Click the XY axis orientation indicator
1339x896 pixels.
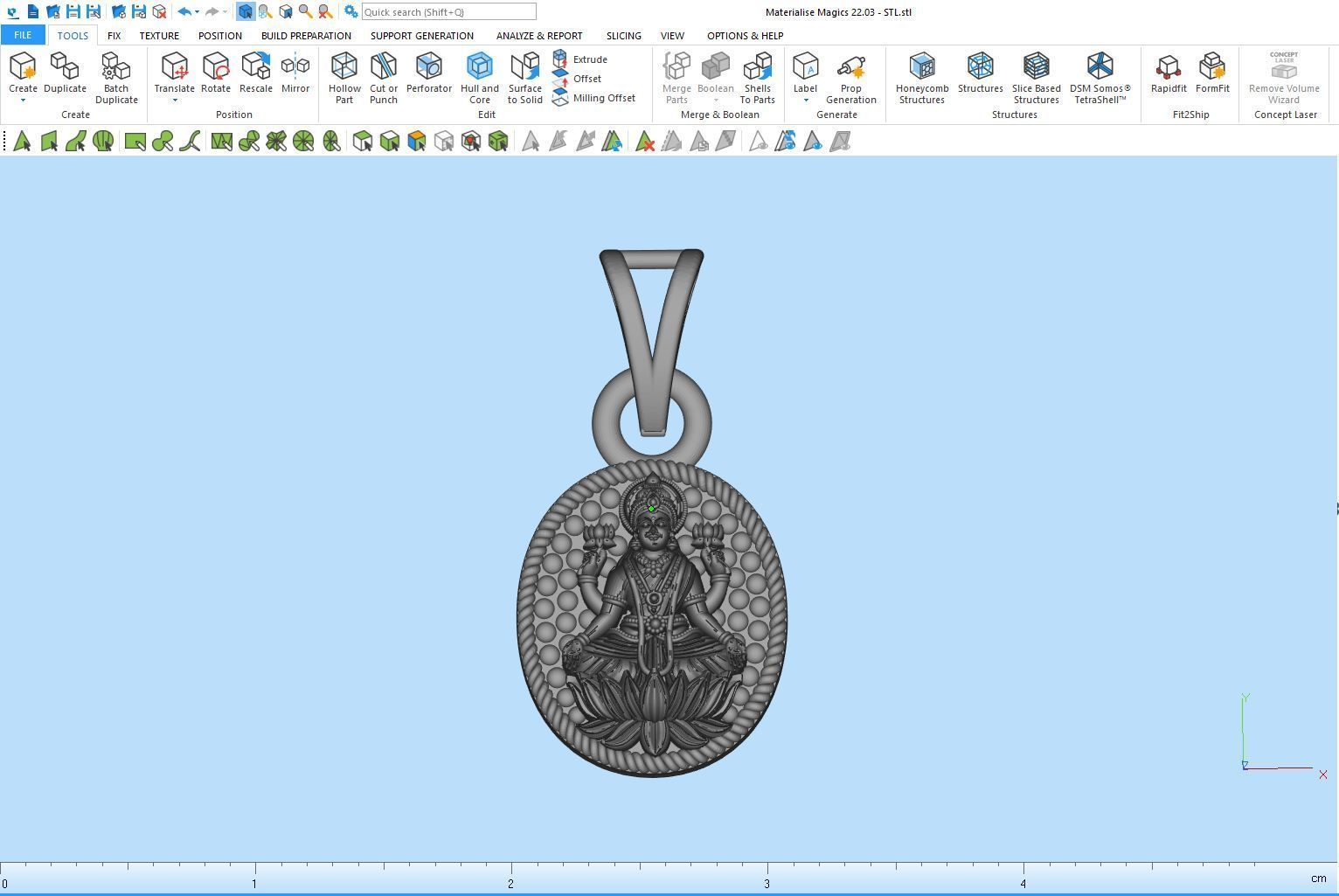(1282, 736)
